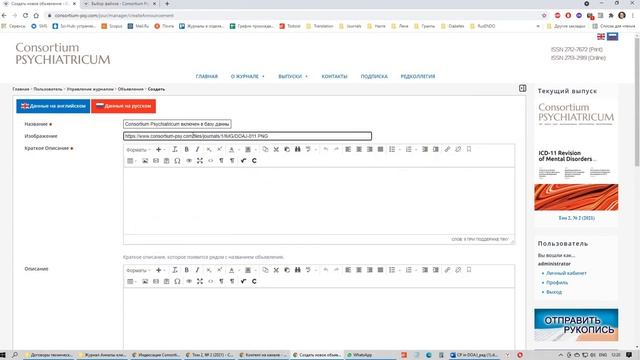640x360 pixels.
Task: Open ГЛАВНАЯ menu item
Action: [x=207, y=76]
